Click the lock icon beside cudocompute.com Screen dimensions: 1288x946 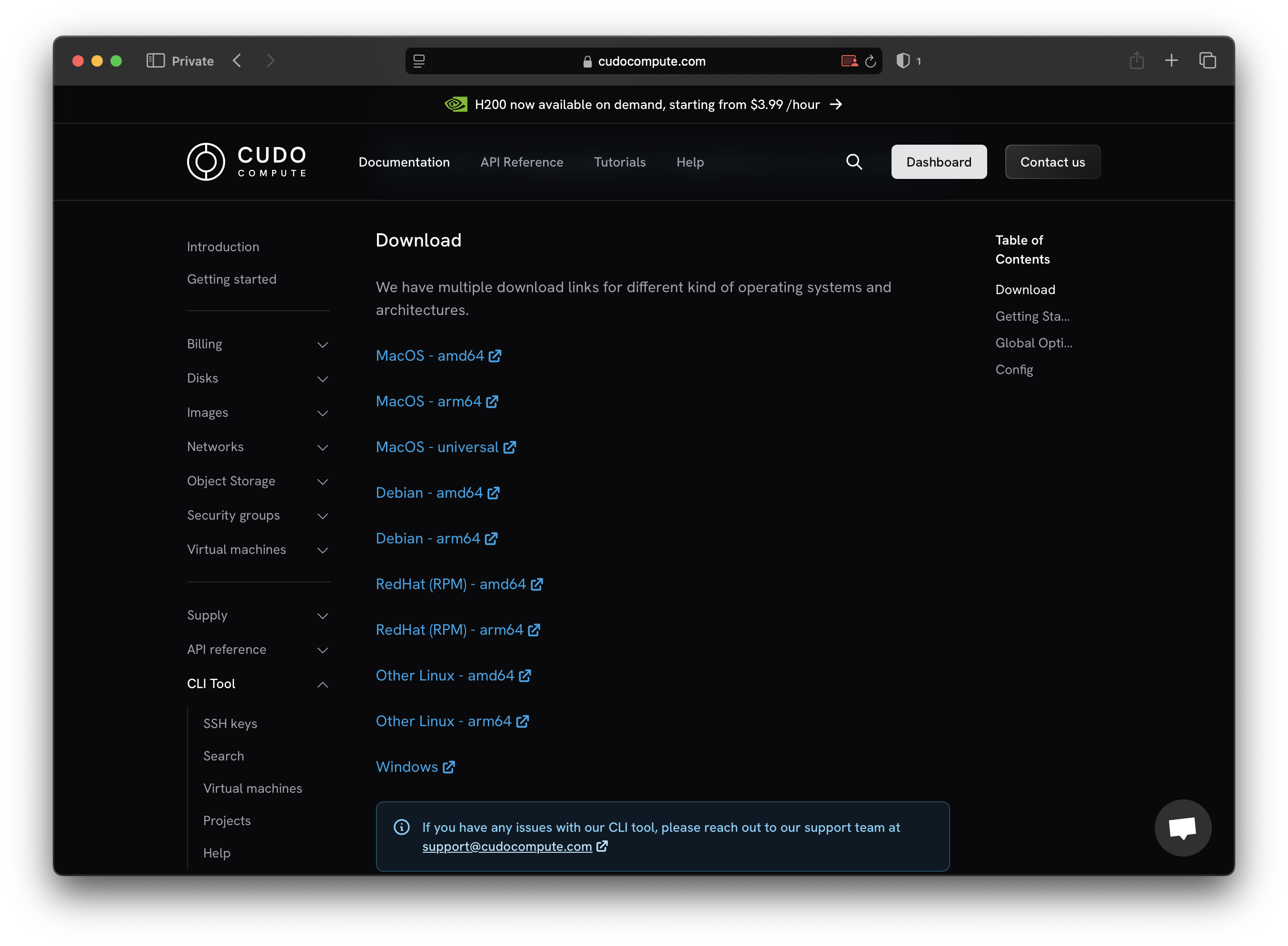[x=587, y=61]
